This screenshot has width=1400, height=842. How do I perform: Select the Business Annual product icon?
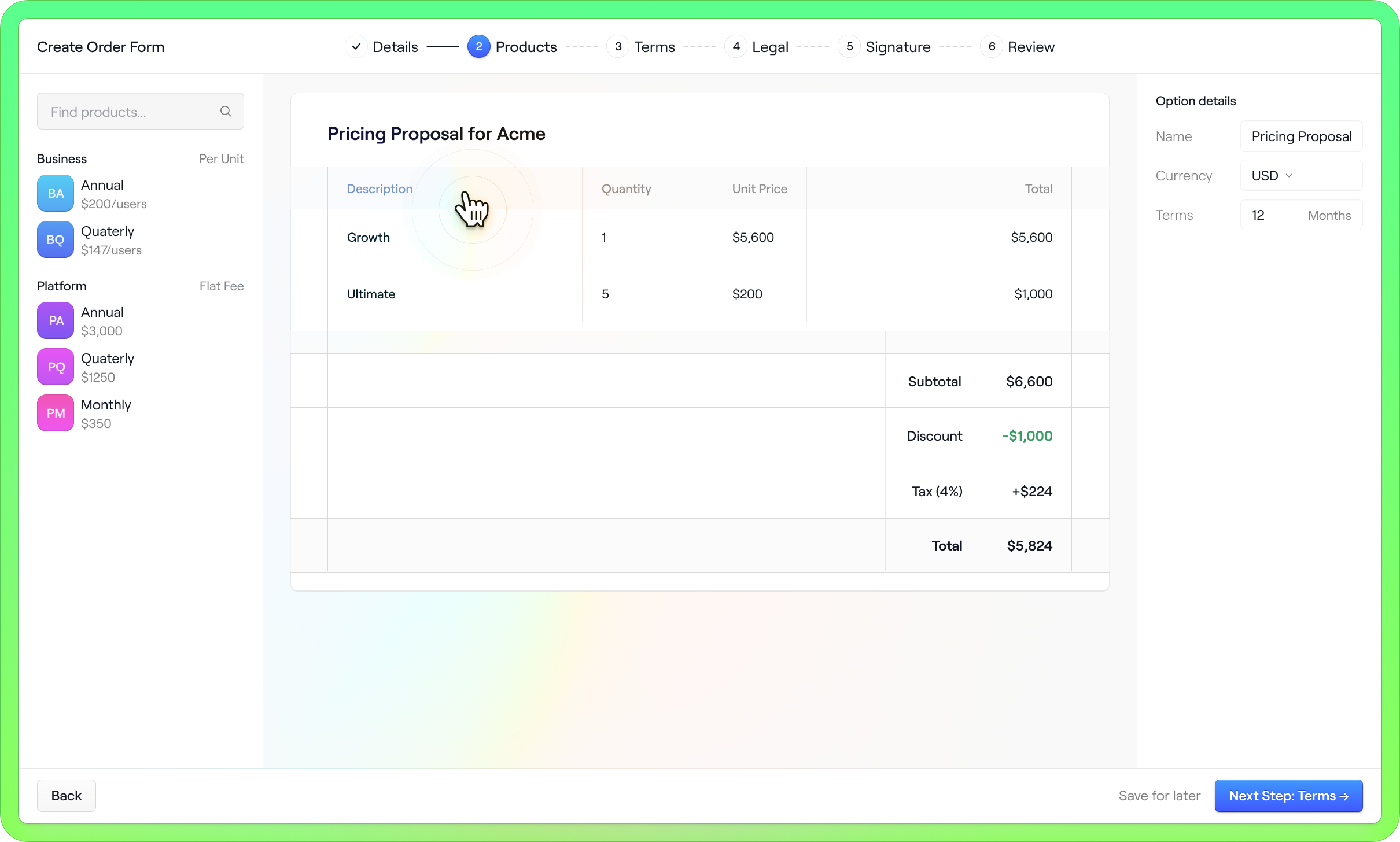click(55, 193)
